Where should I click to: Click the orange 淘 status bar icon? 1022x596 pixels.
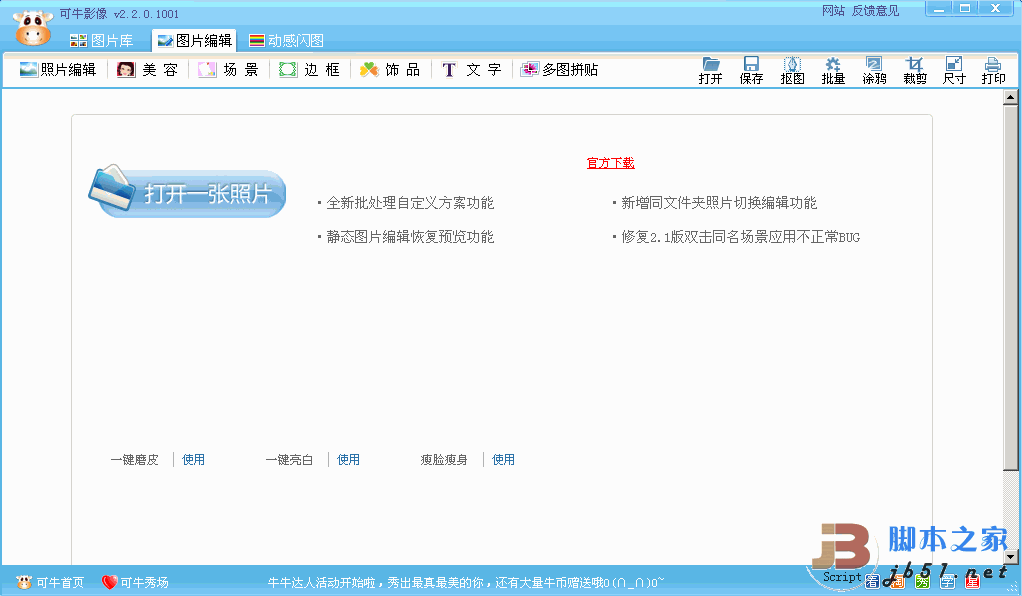tap(898, 580)
